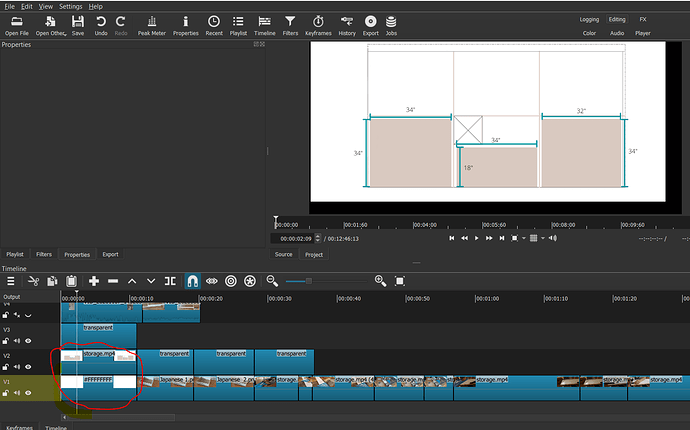The image size is (690, 430).
Task: Toggle ripple all tracks
Action: coord(250,281)
